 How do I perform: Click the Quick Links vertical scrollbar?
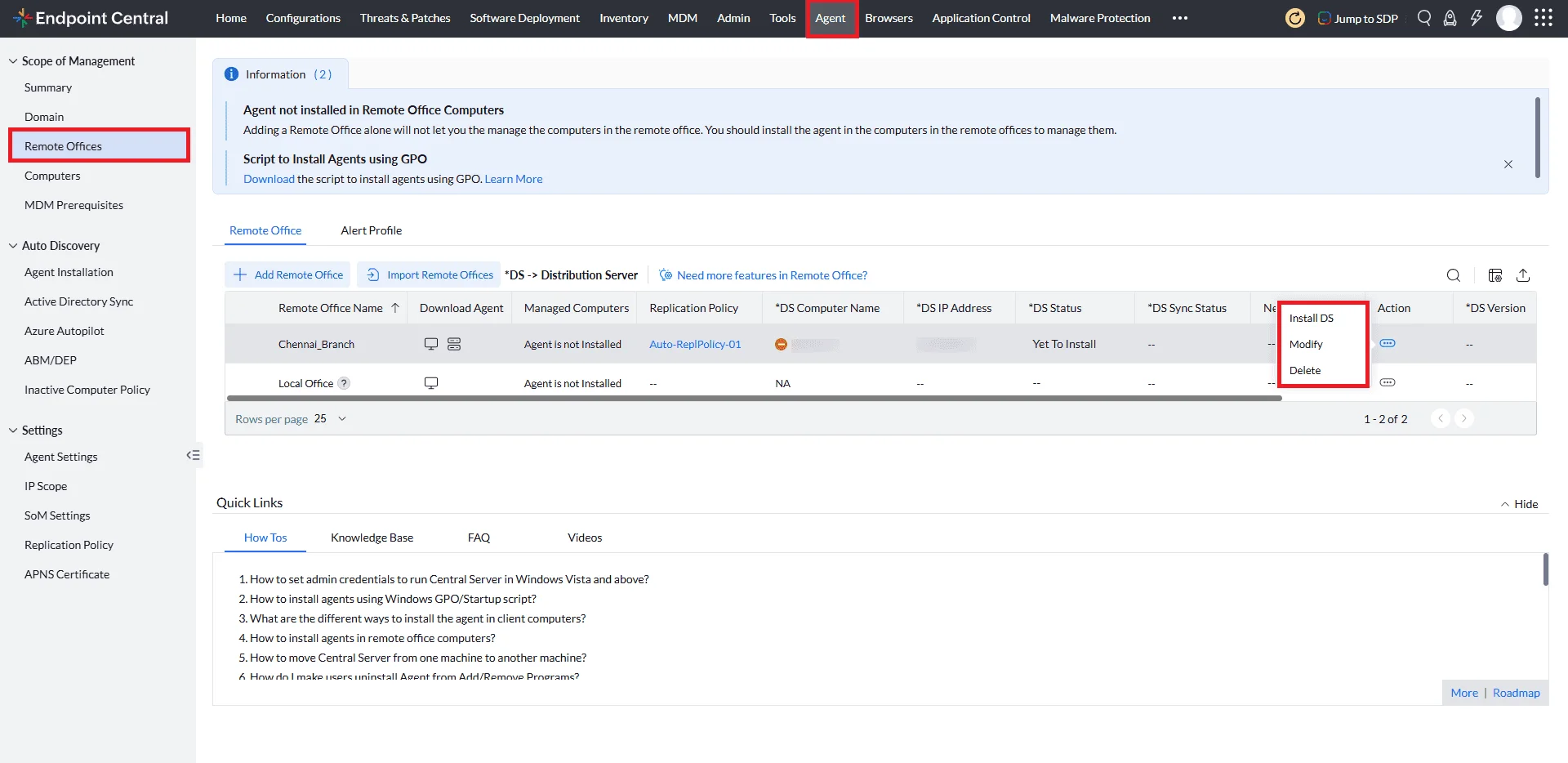click(1546, 569)
